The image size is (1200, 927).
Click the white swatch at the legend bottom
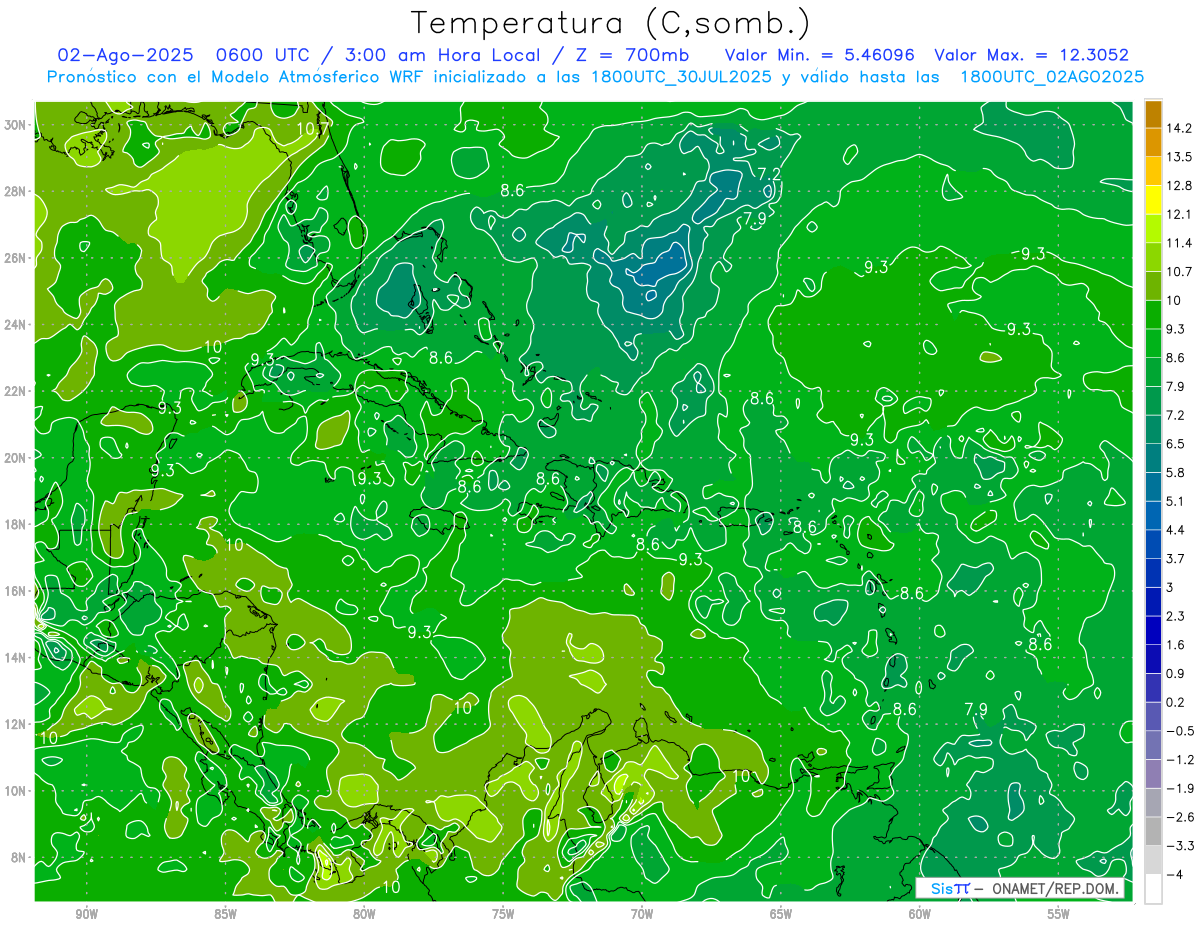pos(1153,888)
